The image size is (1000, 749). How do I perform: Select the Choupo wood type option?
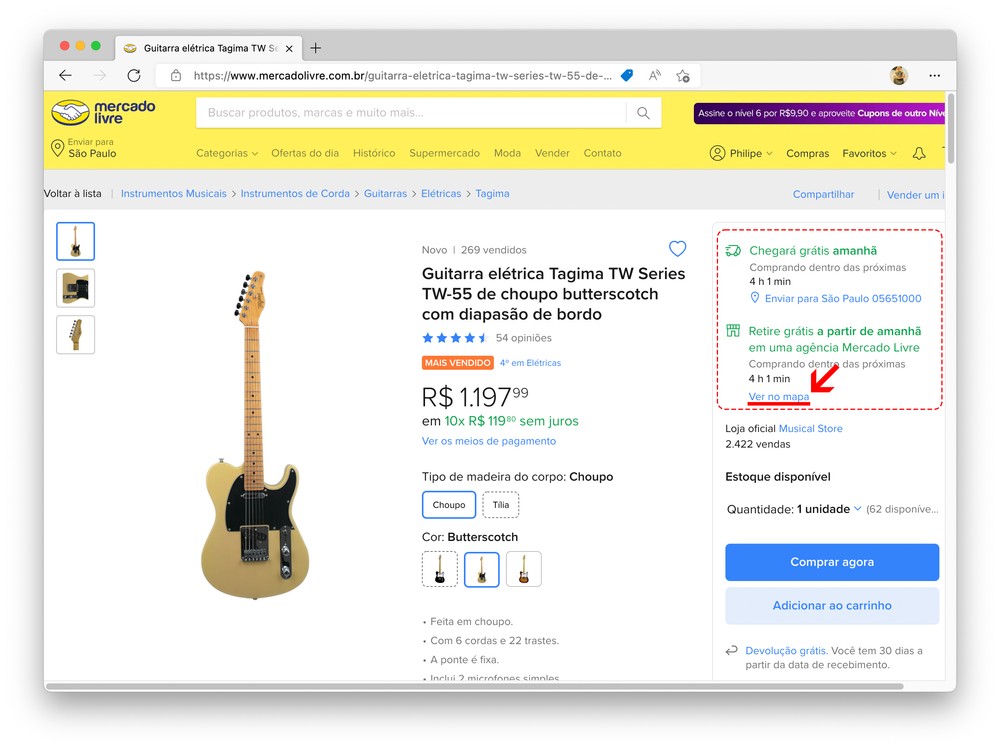pos(449,505)
